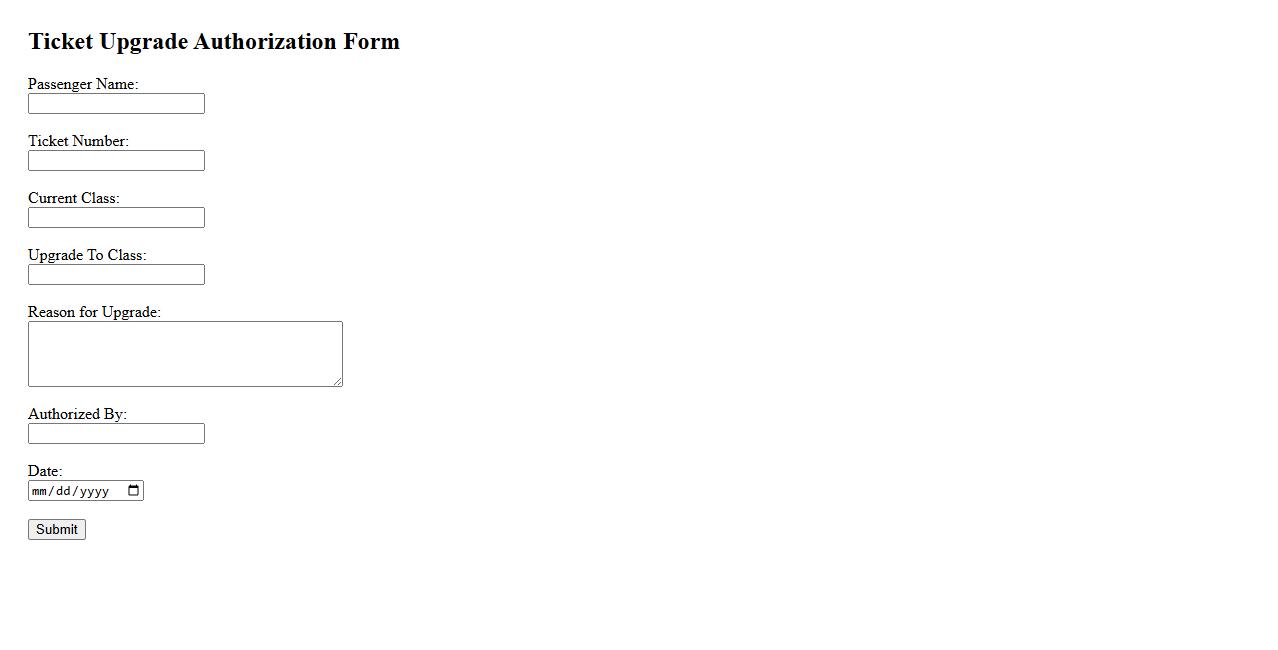Select the month segment of the date
Viewport: 1278px width, 650px height.
40,491
